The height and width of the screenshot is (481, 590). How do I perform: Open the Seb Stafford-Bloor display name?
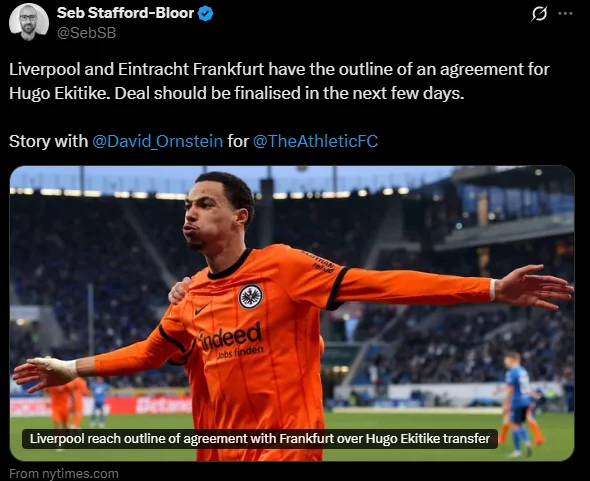point(125,13)
